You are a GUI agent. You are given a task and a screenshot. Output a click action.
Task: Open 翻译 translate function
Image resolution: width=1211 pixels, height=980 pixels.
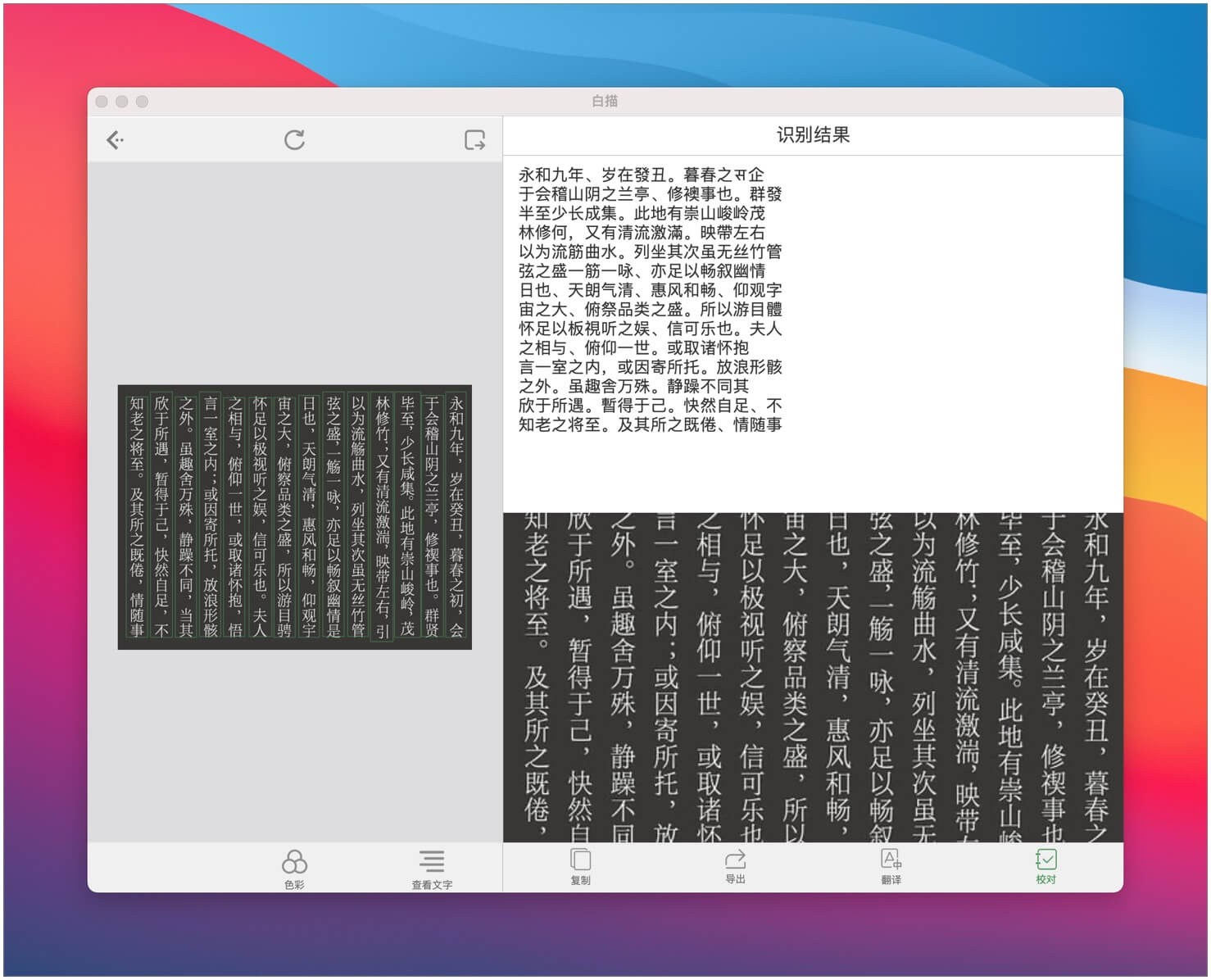pos(891,866)
